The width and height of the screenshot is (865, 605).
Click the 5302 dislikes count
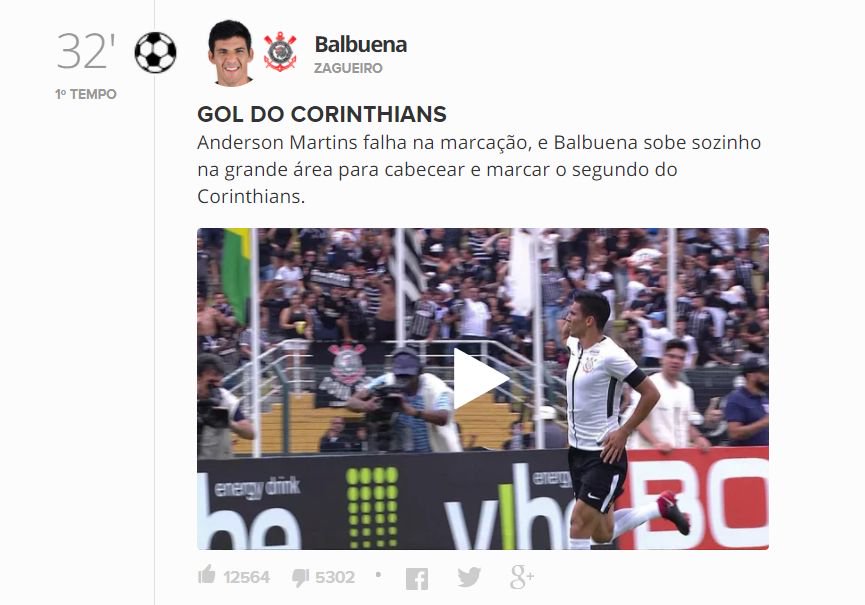pyautogui.click(x=335, y=577)
